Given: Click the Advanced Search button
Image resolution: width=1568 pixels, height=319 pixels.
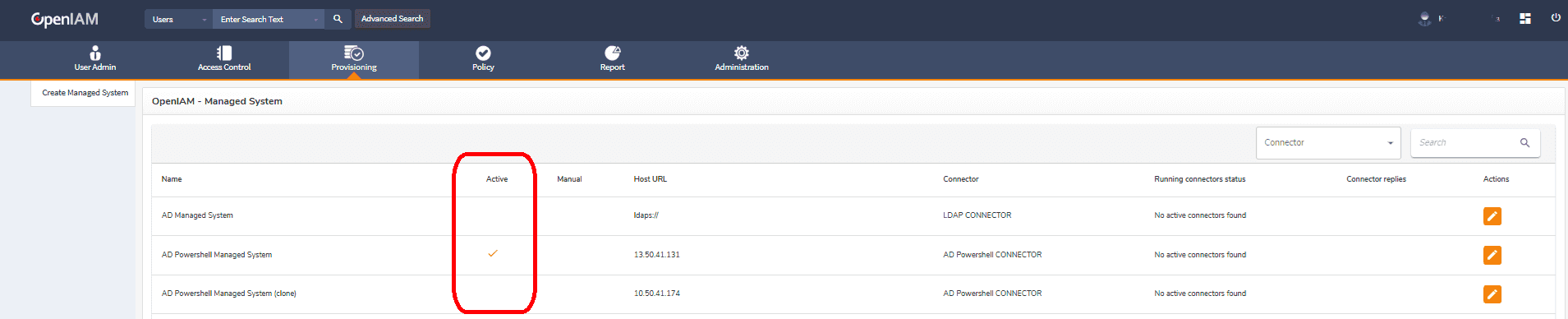Looking at the screenshot, I should [393, 19].
